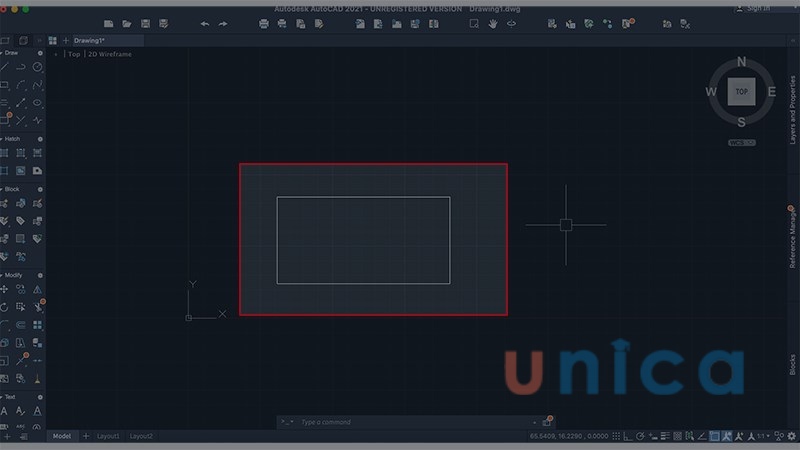
Task: Collapse the Modify panel section
Action: tap(2, 276)
